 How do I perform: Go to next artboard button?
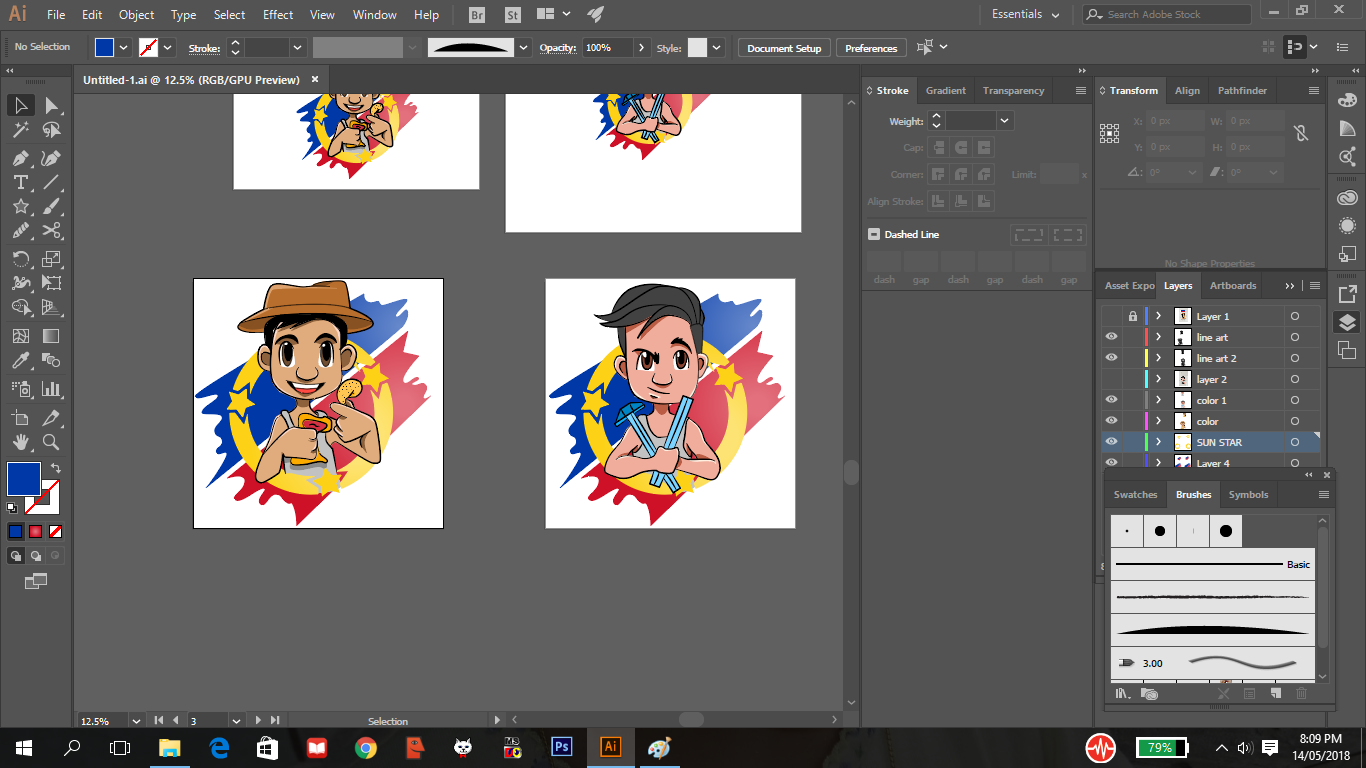tap(259, 720)
